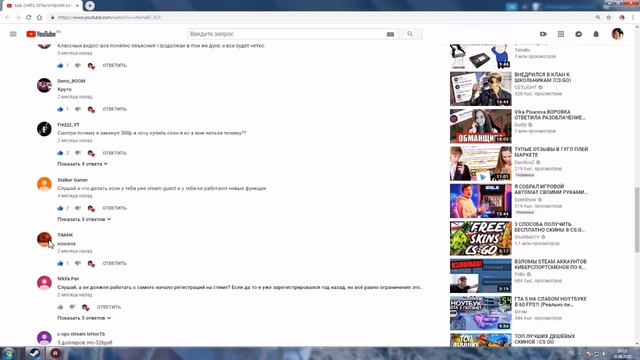Like the Denis_BOOM comment
The image size is (640, 360).
coord(60,109)
